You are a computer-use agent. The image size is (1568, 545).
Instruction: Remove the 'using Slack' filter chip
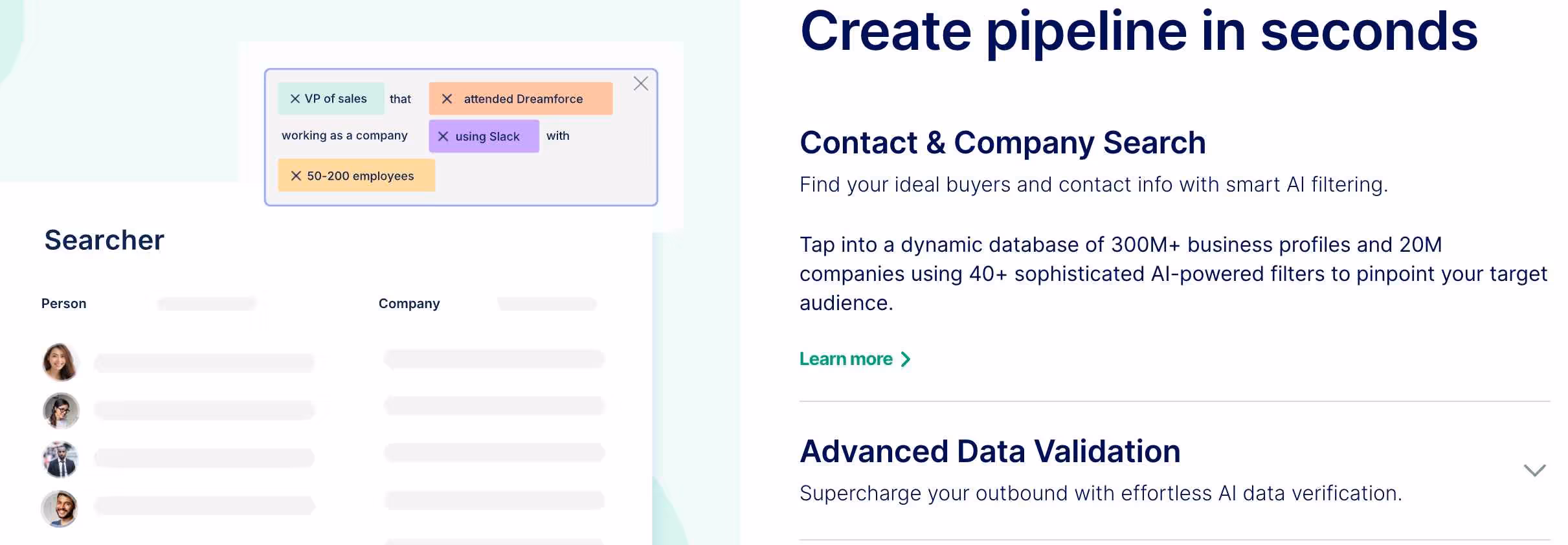(x=443, y=136)
